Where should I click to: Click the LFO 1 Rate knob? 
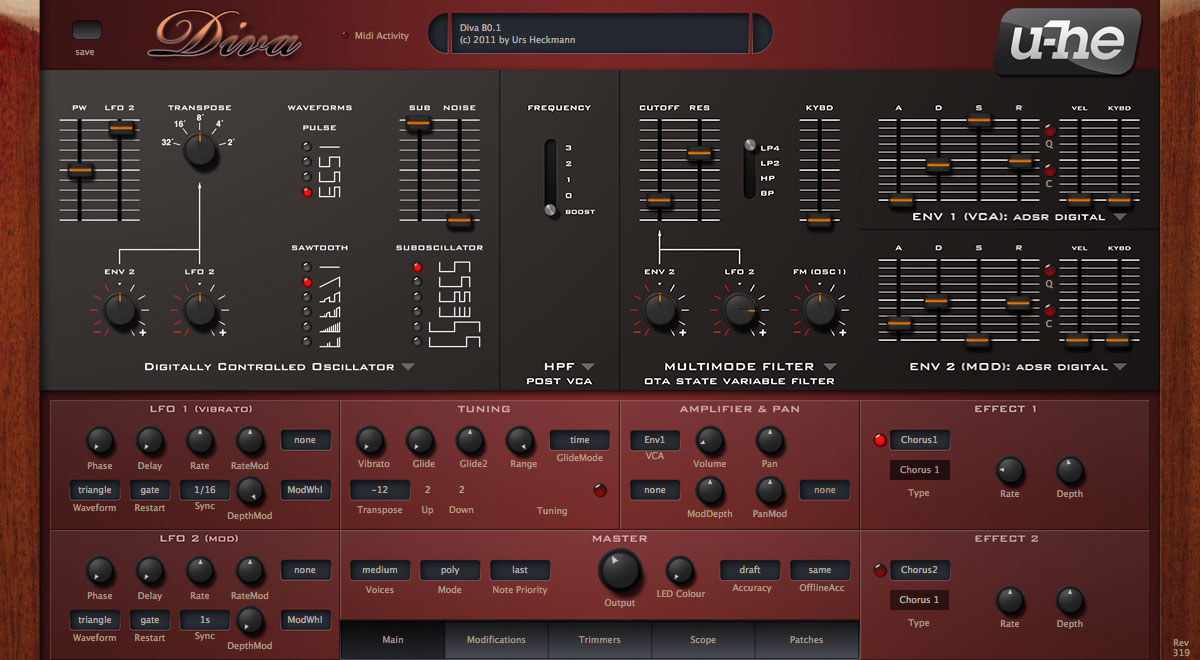point(200,440)
